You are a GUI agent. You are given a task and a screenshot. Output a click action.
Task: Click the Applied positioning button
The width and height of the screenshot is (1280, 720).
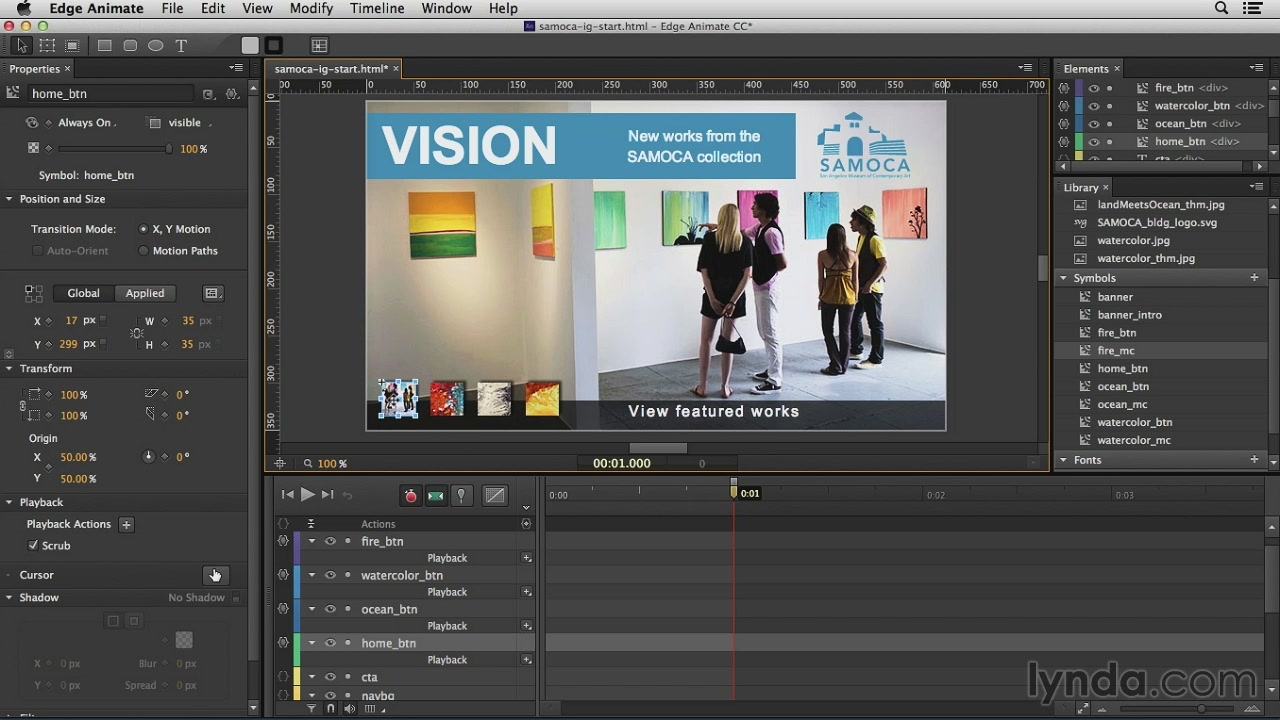click(x=145, y=293)
